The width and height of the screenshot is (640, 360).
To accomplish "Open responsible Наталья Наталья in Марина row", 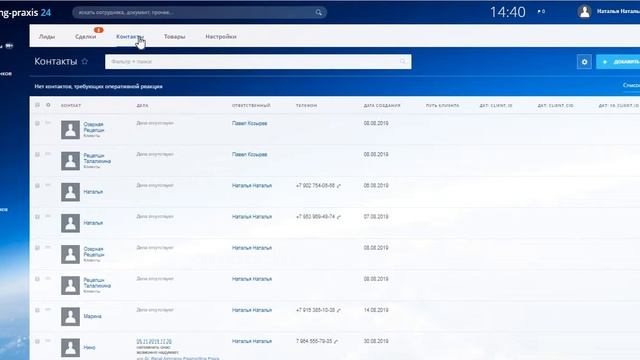I will click(x=252, y=310).
